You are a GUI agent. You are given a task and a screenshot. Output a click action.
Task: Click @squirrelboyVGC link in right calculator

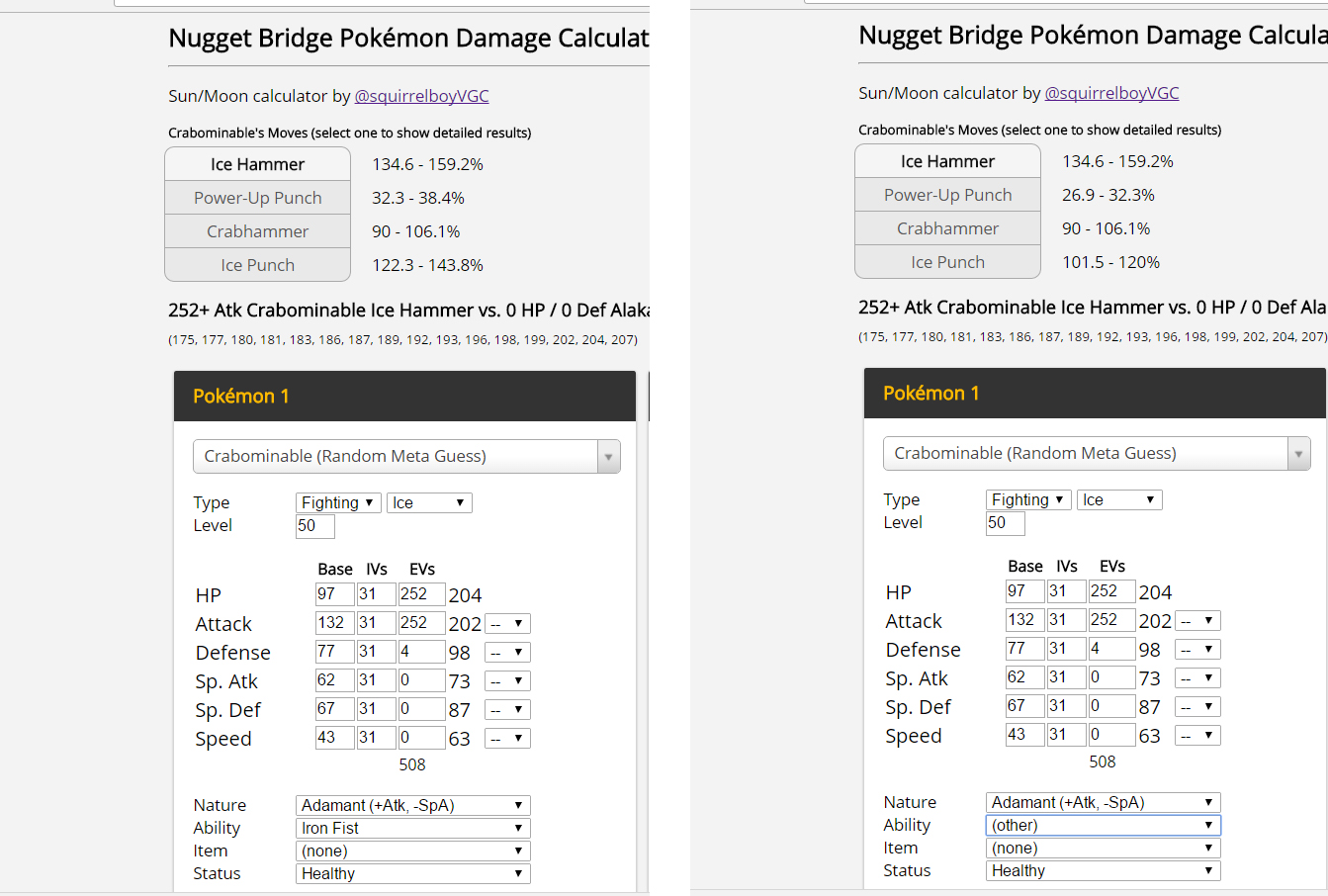(x=1111, y=93)
